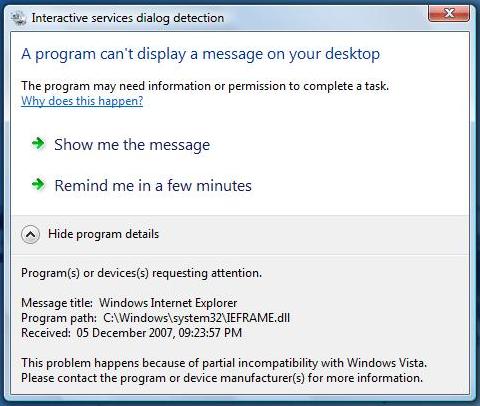Image resolution: width=480 pixels, height=406 pixels.
Task: Click the heading A program can't display a message
Action: click(201, 54)
